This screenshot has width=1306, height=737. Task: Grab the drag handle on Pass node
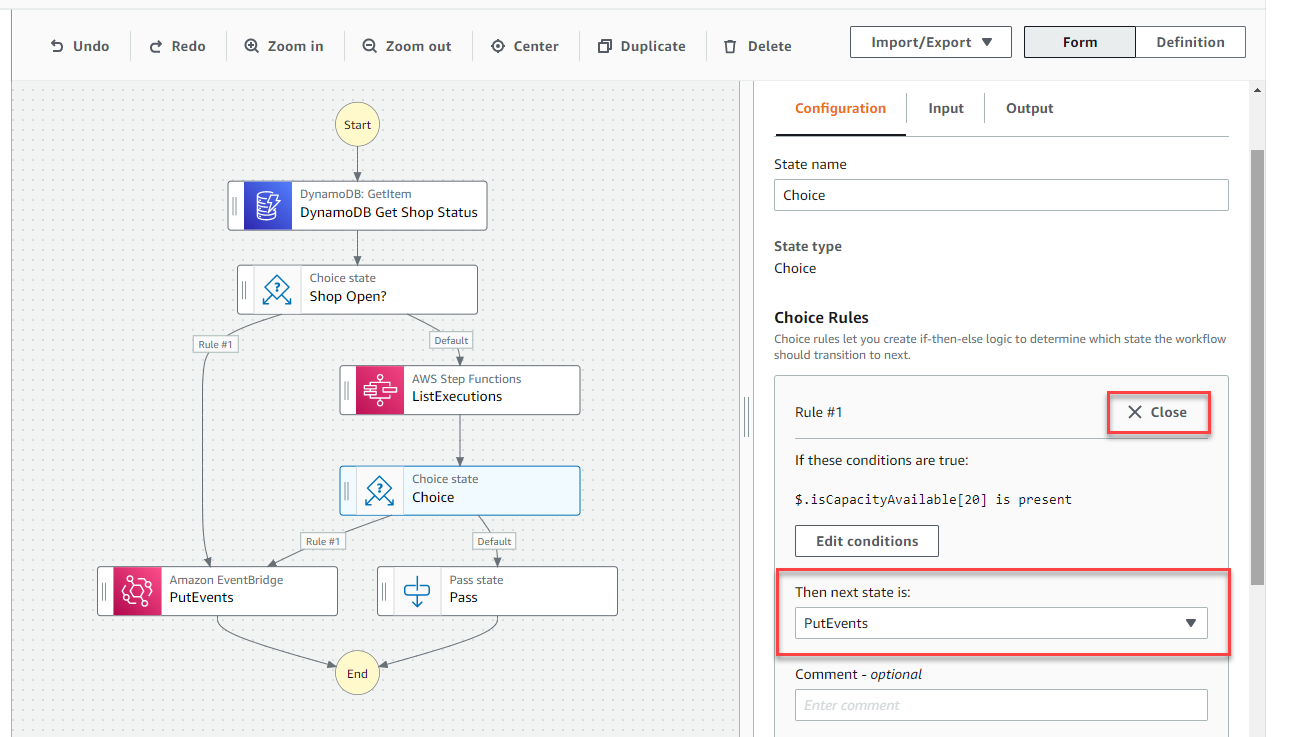(384, 591)
